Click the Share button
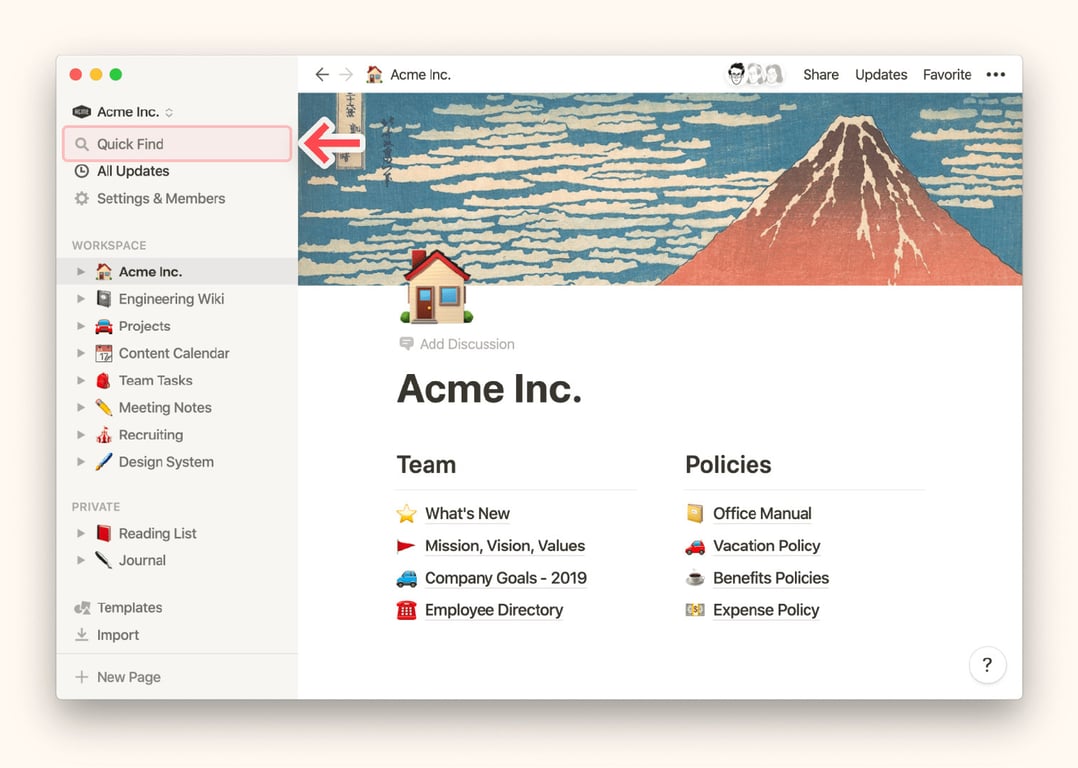The width and height of the screenshot is (1078, 768). [x=820, y=75]
